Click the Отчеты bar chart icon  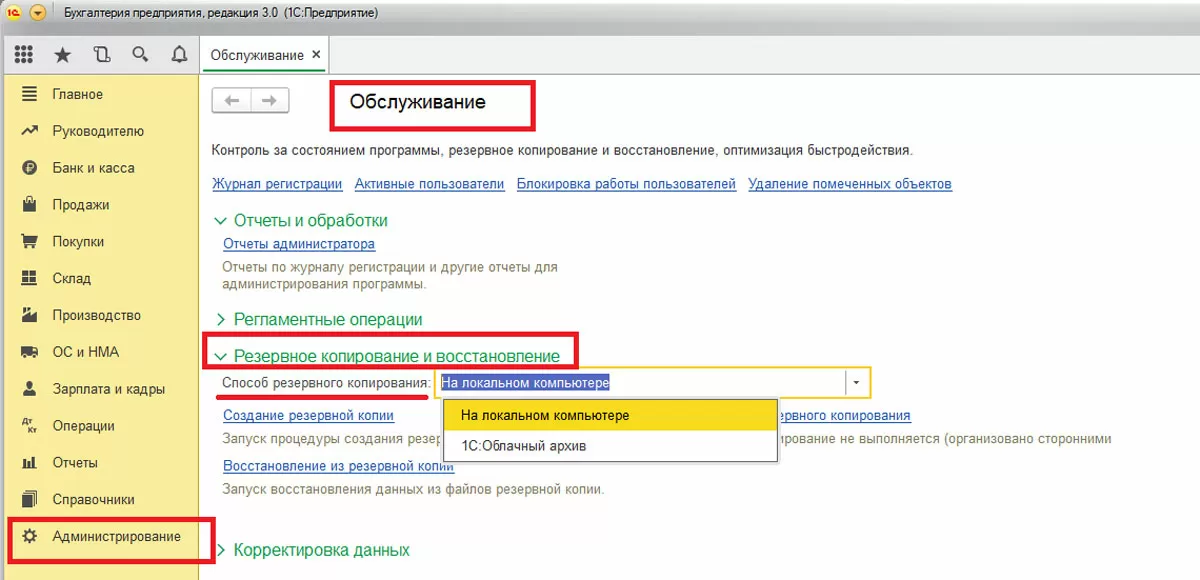click(x=30, y=463)
